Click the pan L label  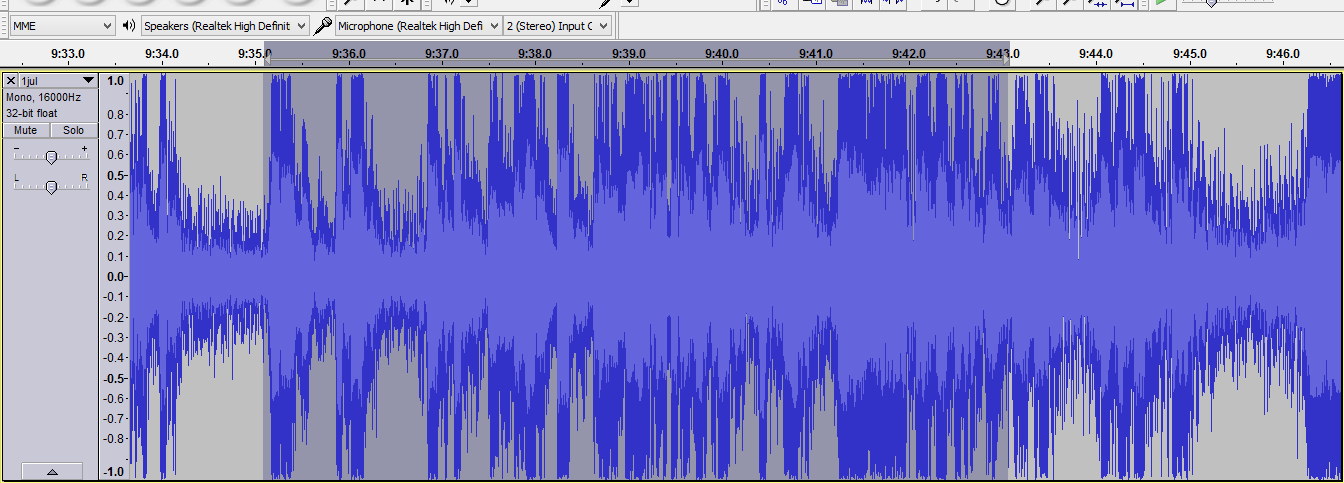tap(16, 178)
